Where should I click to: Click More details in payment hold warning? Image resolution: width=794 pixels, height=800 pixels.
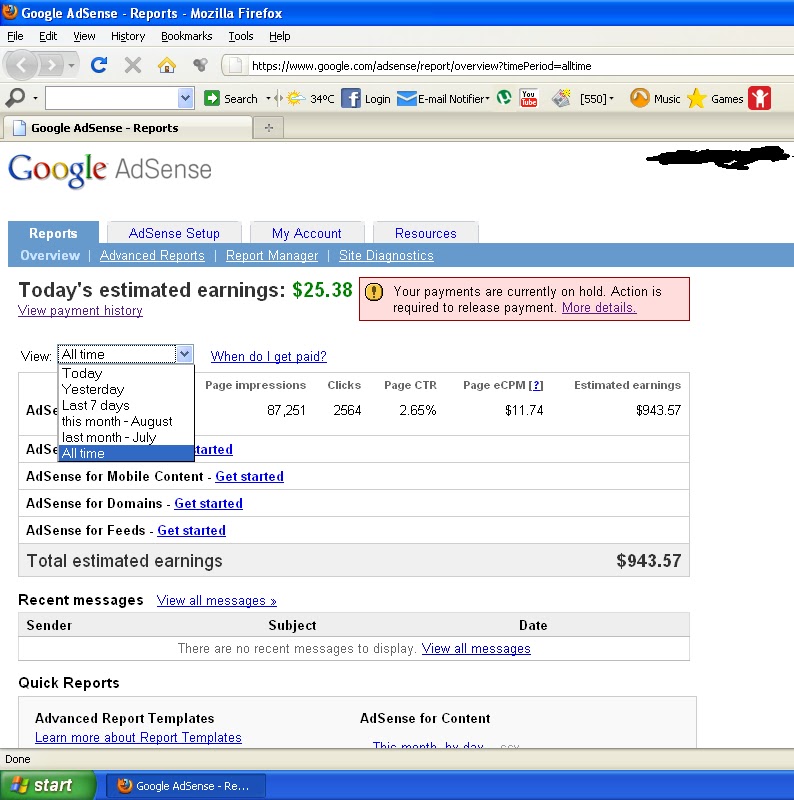pos(599,308)
